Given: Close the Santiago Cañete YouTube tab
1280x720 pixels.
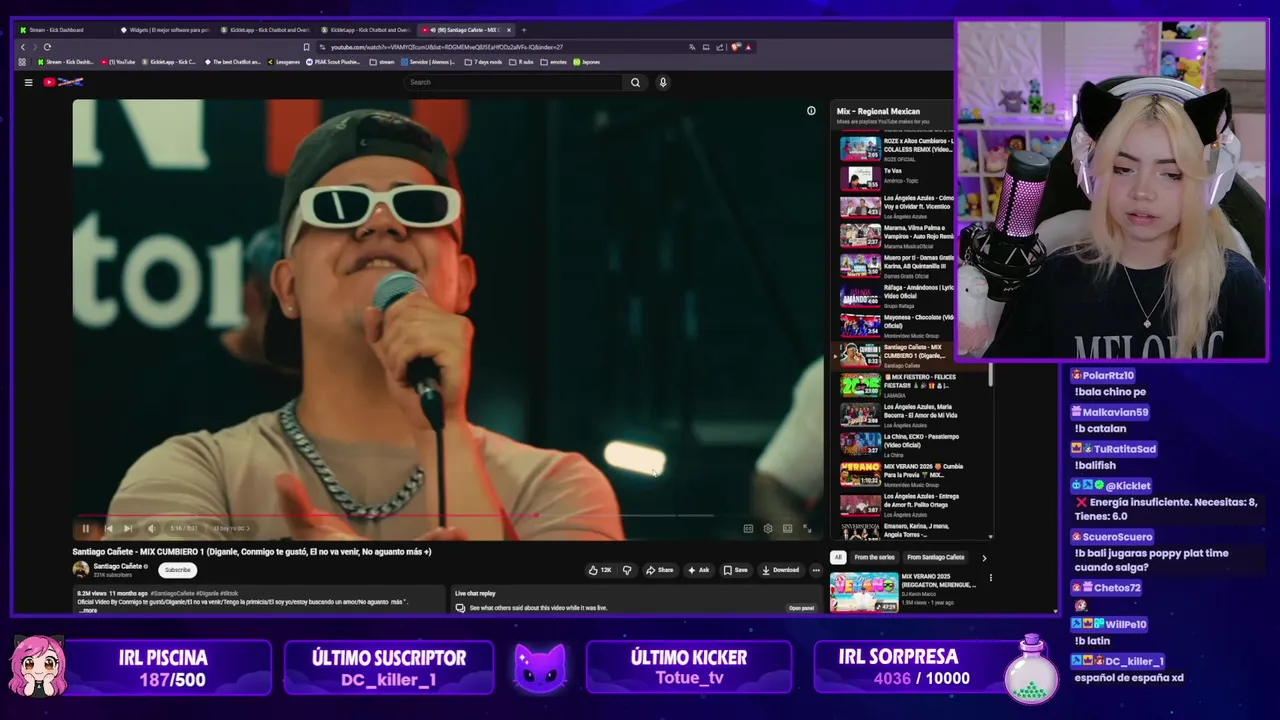Looking at the screenshot, I should (509, 30).
